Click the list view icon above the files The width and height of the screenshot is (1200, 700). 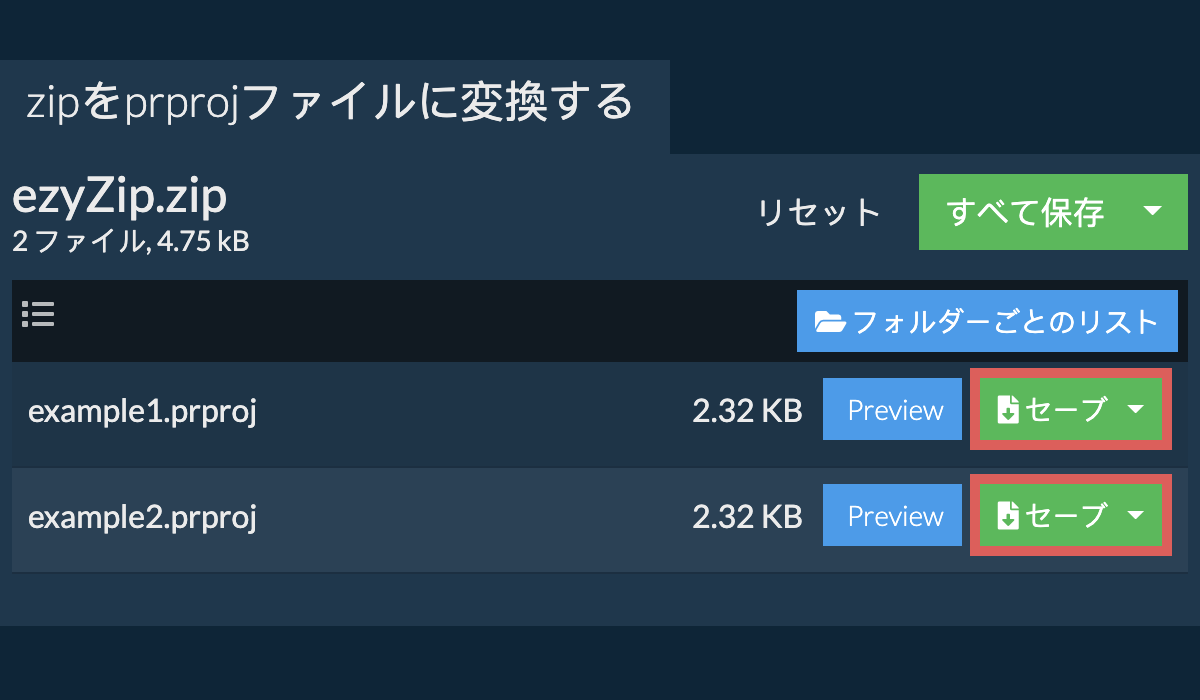click(x=38, y=315)
